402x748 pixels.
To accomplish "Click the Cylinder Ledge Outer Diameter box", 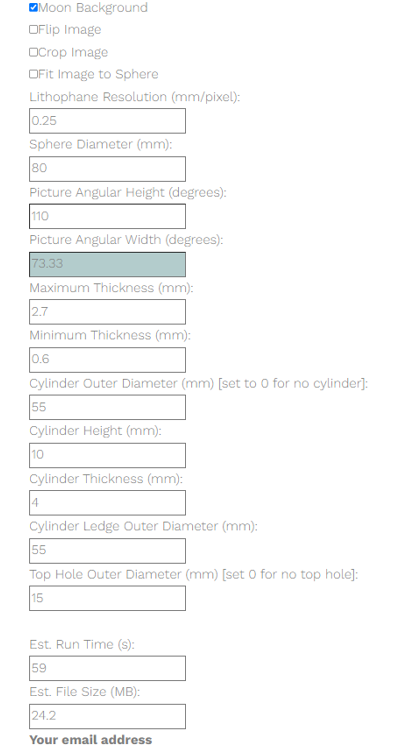I will coord(107,551).
